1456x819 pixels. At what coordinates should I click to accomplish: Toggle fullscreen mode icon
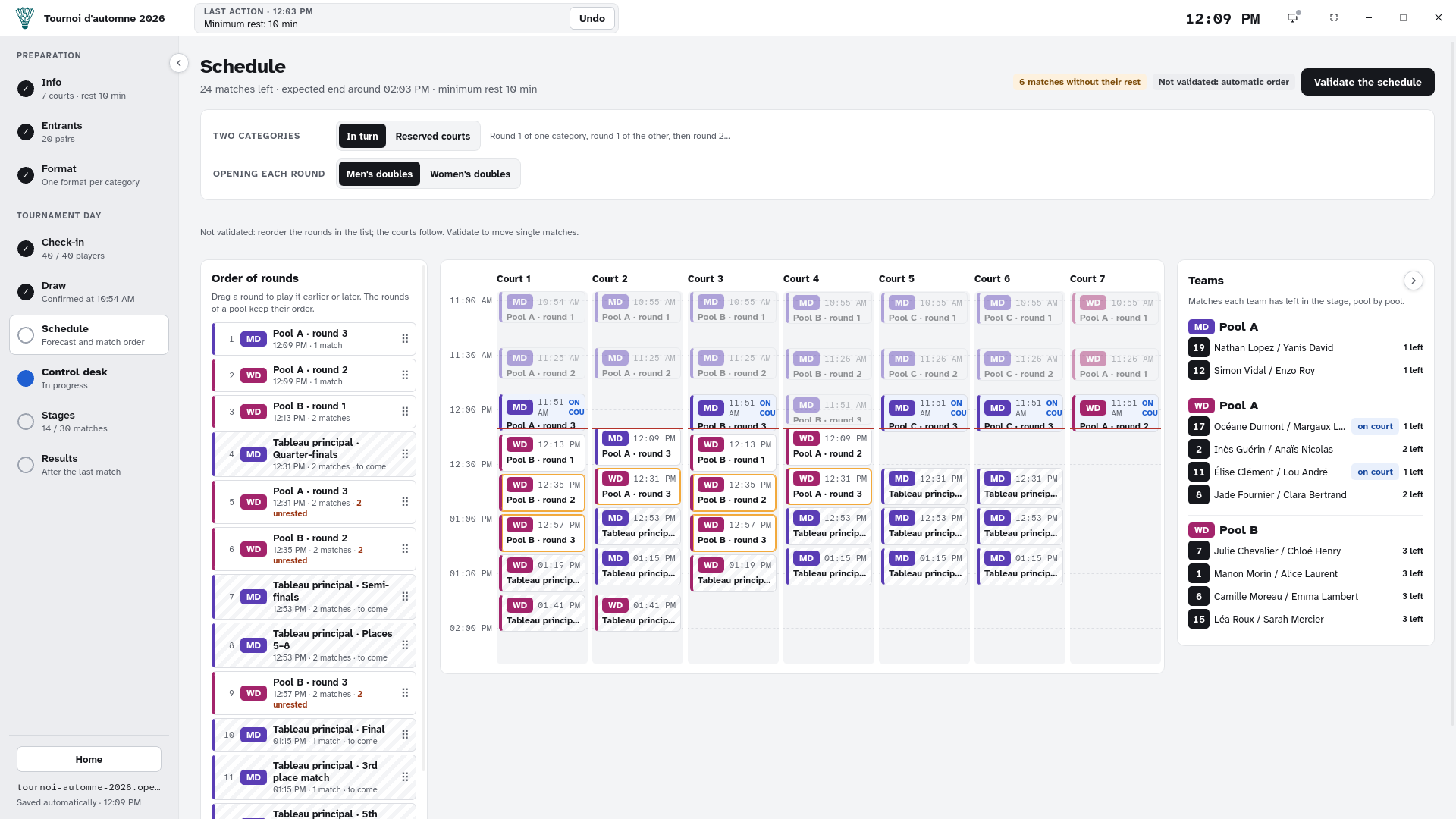pos(1334,18)
